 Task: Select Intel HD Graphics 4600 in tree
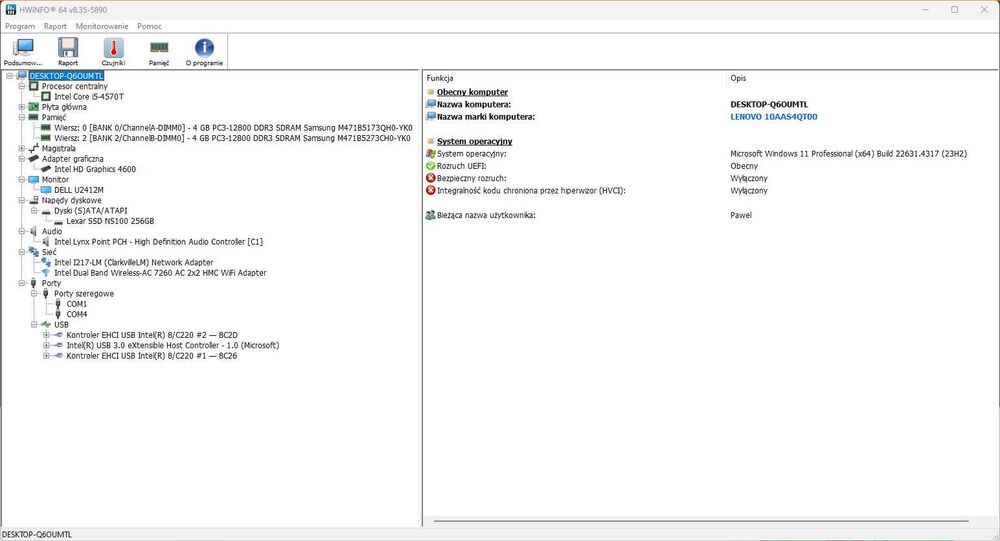95,169
